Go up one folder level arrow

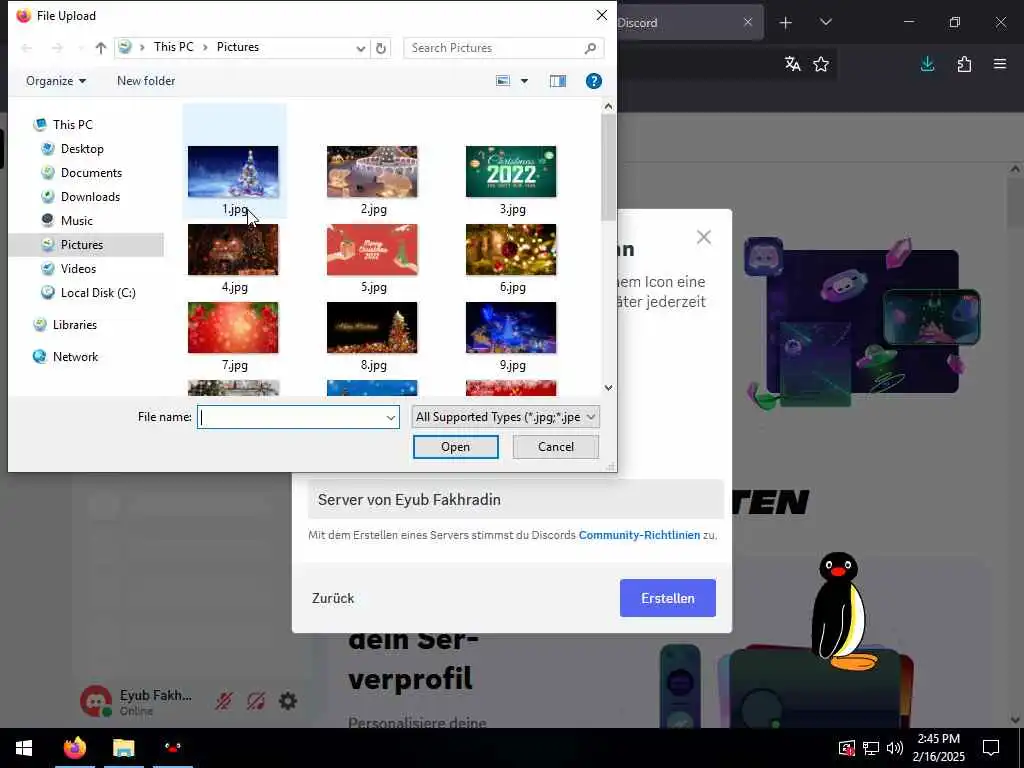pos(101,48)
